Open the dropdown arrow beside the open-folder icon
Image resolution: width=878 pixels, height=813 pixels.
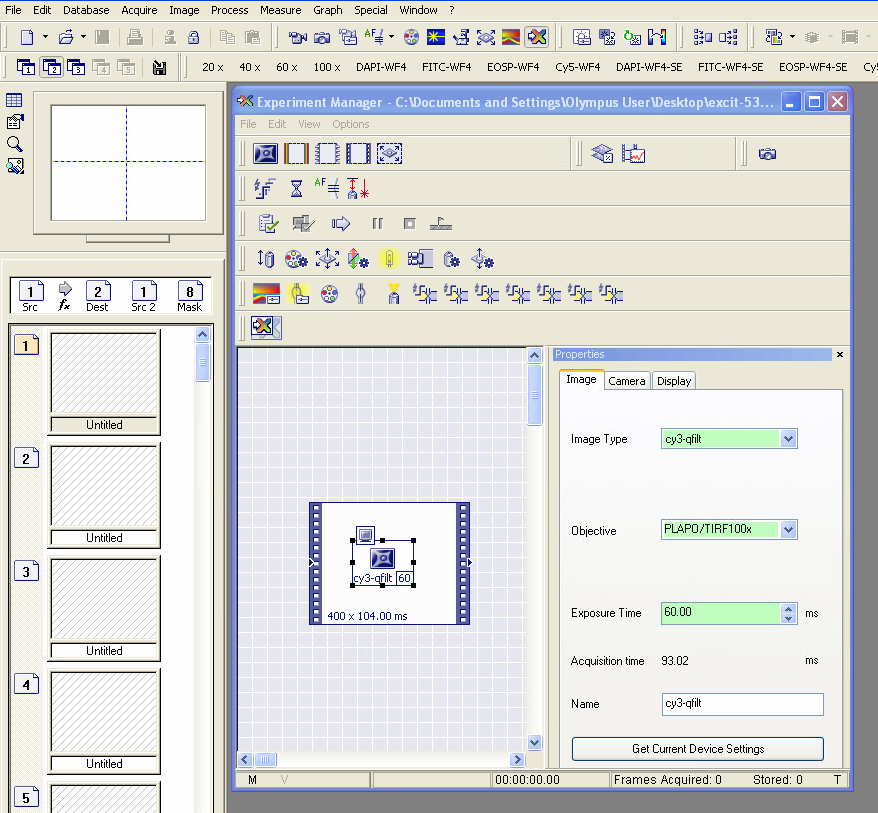click(83, 38)
